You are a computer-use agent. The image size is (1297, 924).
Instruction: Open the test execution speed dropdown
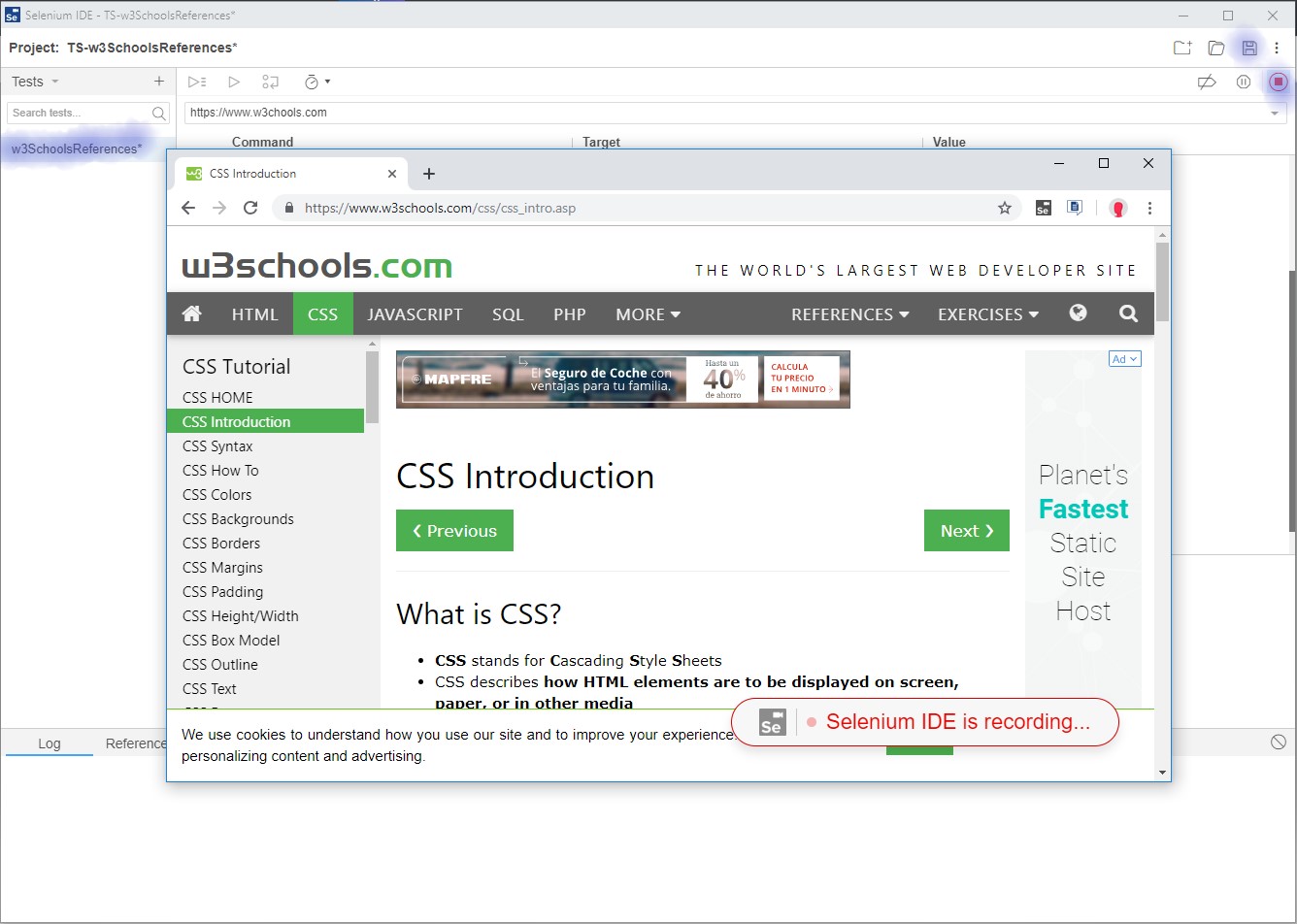click(x=317, y=82)
